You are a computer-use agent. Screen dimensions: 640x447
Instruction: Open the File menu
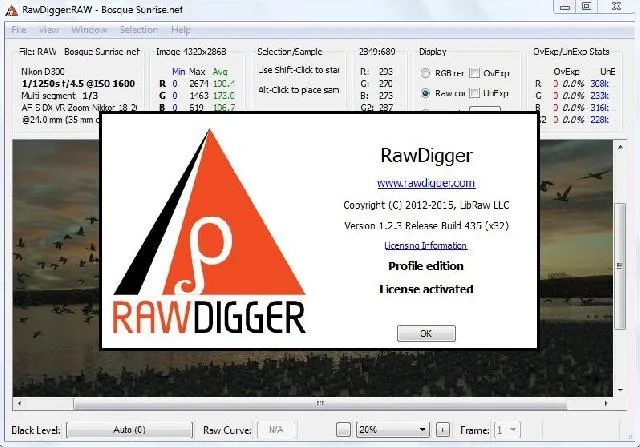[19, 30]
